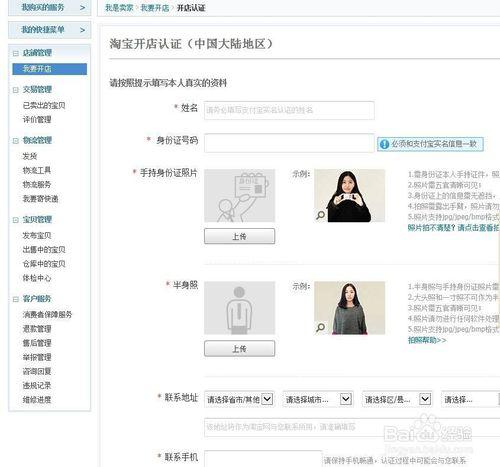Open the 请选择城市 city dropdown
500x467 pixels.
tap(318, 399)
